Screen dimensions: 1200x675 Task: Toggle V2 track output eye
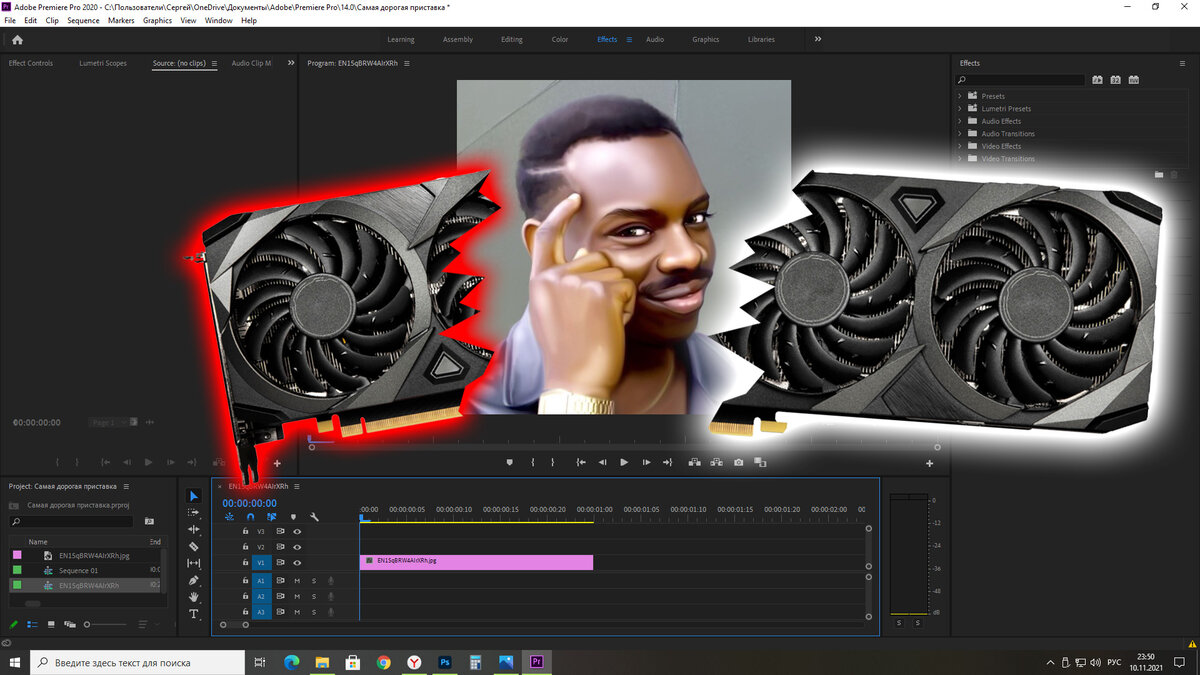coord(297,547)
